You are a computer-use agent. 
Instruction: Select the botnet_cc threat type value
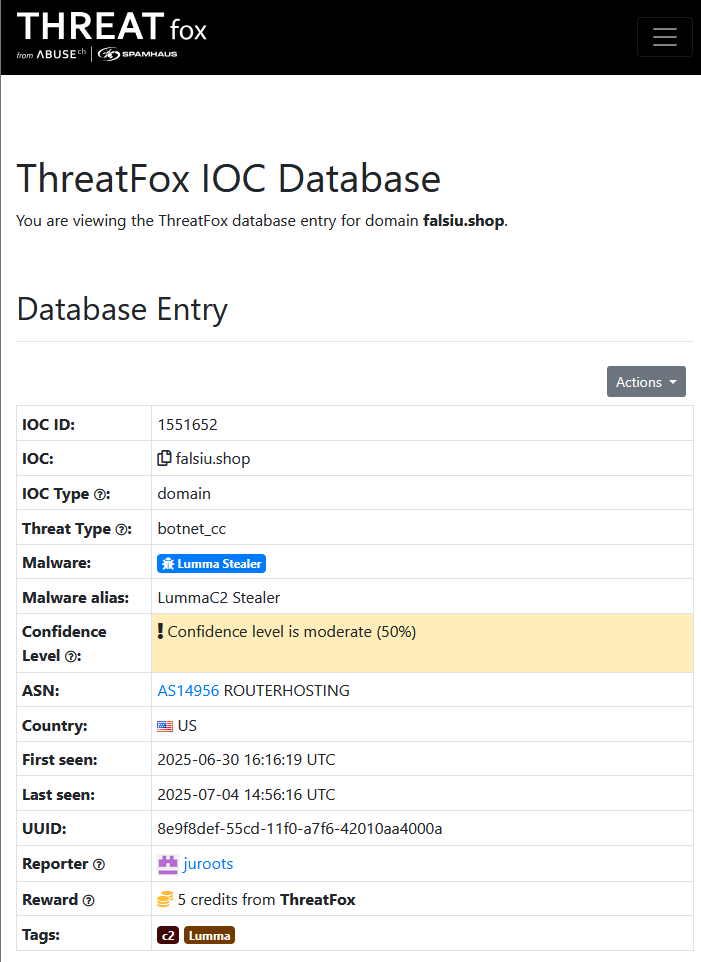(x=191, y=529)
